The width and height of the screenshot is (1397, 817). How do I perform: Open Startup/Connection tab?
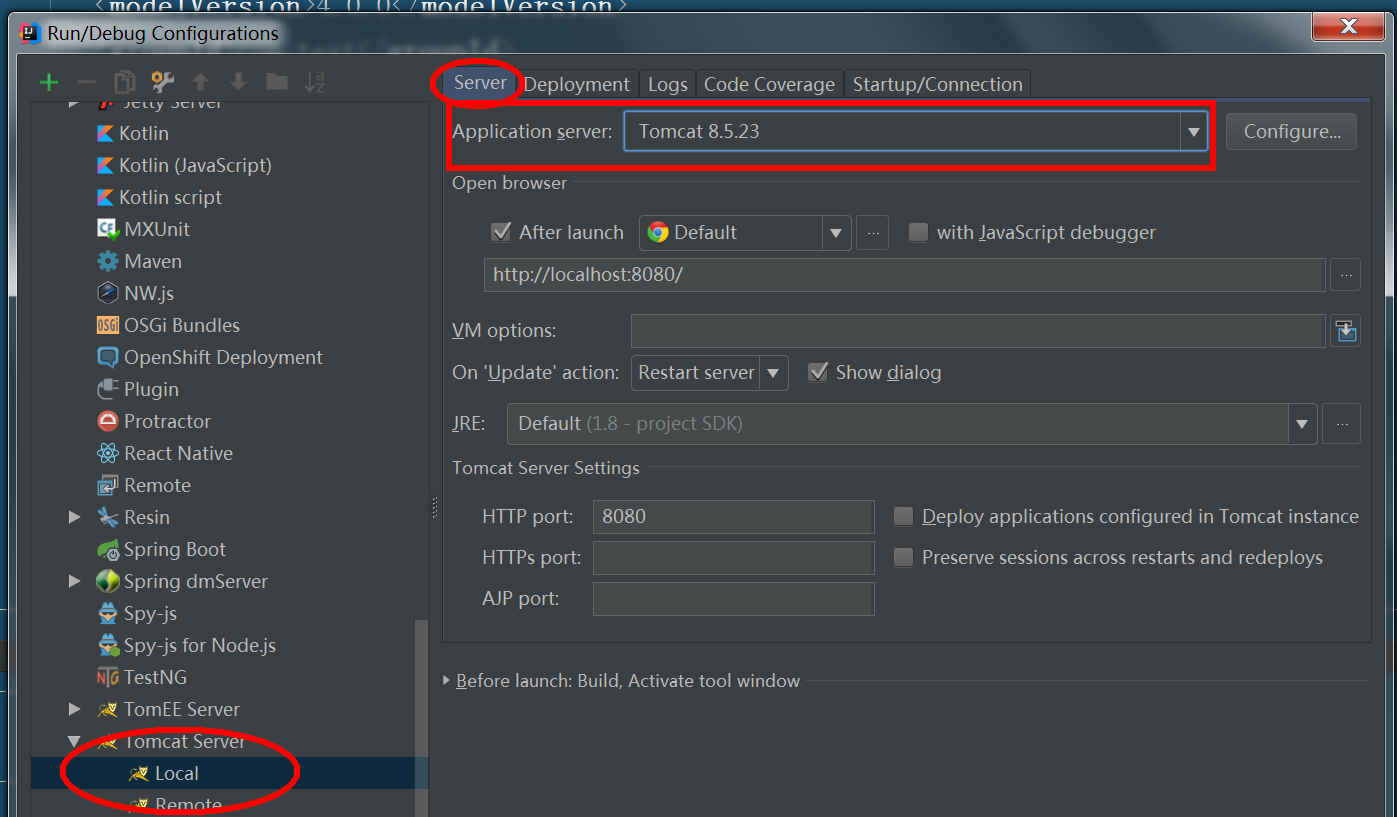[937, 85]
